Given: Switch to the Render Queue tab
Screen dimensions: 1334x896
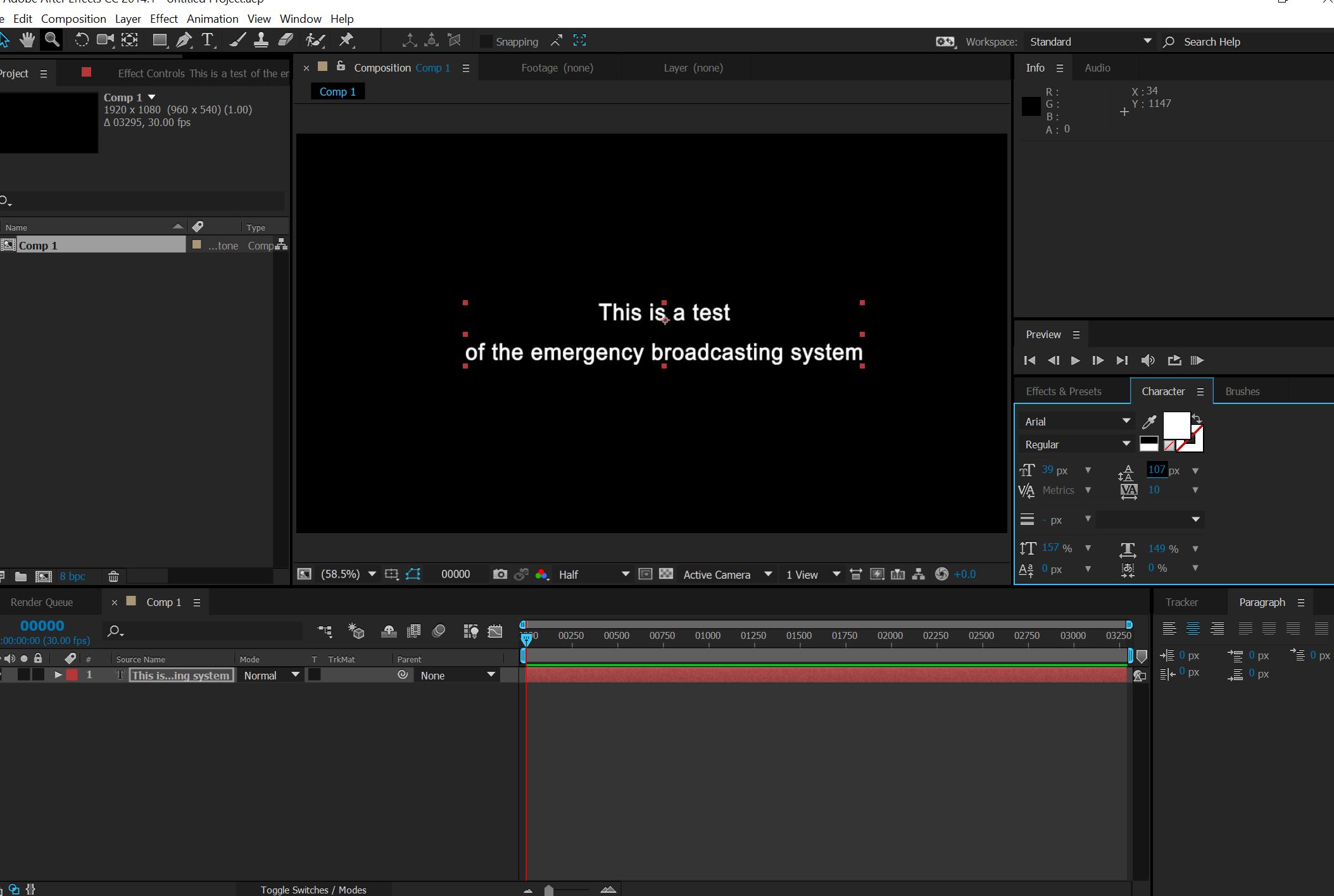Looking at the screenshot, I should pyautogui.click(x=42, y=602).
